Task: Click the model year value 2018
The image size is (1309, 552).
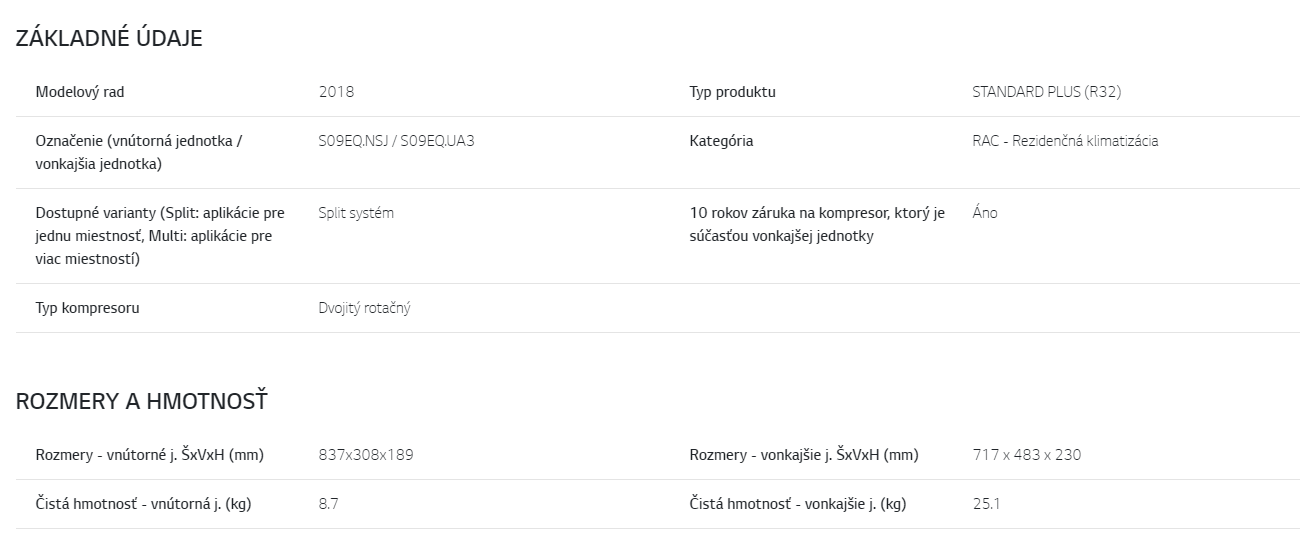Action: point(336,92)
